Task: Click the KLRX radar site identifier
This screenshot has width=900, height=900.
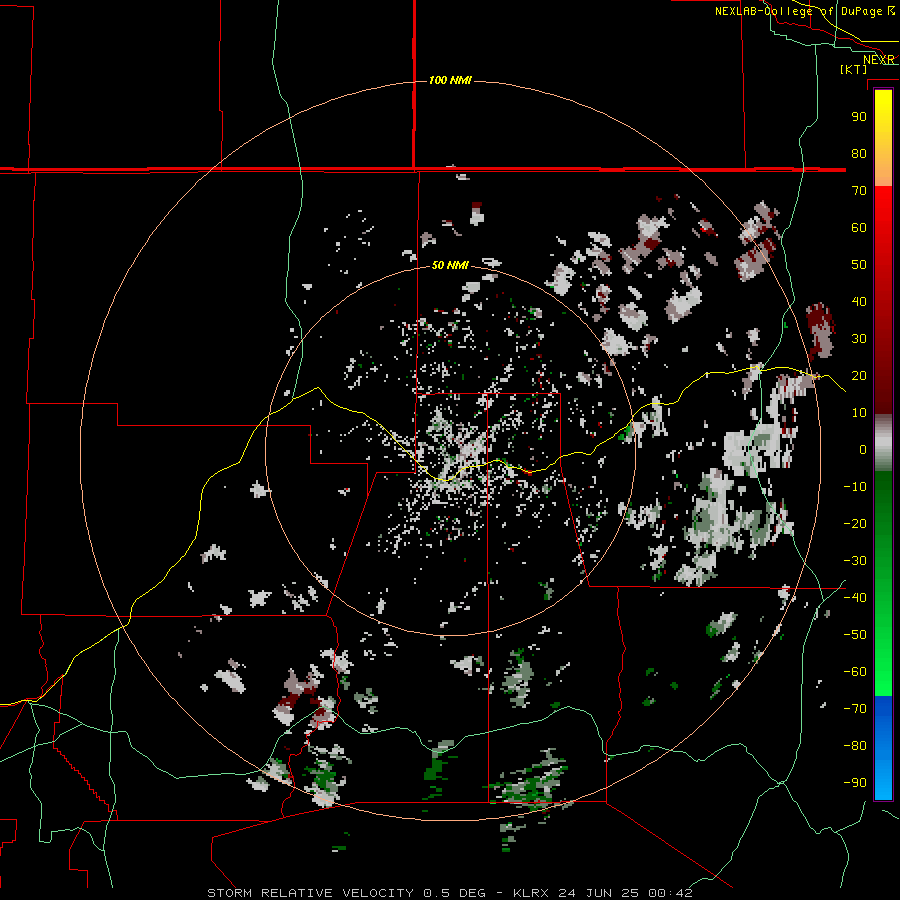Action: [530, 893]
